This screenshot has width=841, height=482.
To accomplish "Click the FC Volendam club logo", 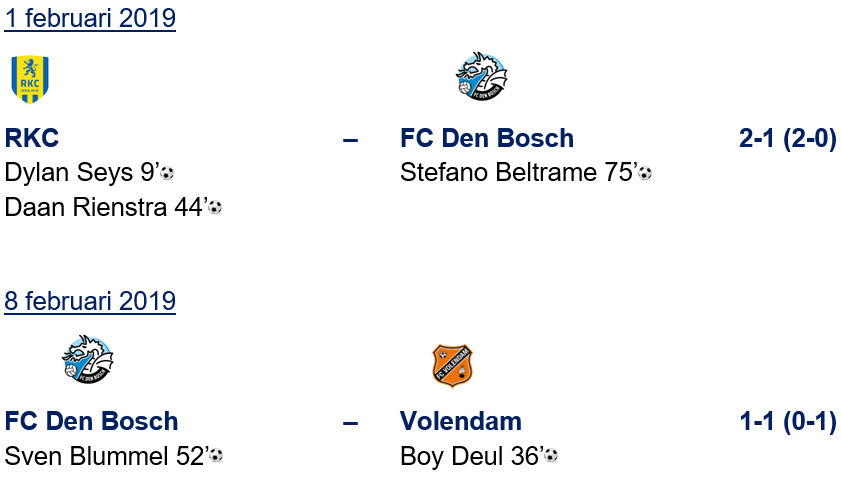I will tap(451, 365).
